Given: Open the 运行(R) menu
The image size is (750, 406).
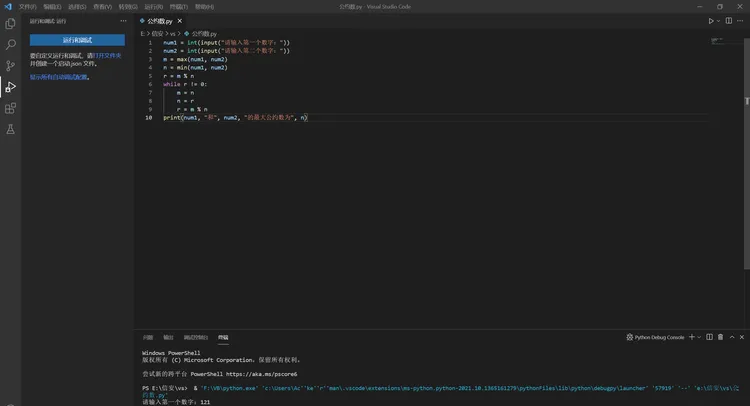Looking at the screenshot, I should [154, 7].
